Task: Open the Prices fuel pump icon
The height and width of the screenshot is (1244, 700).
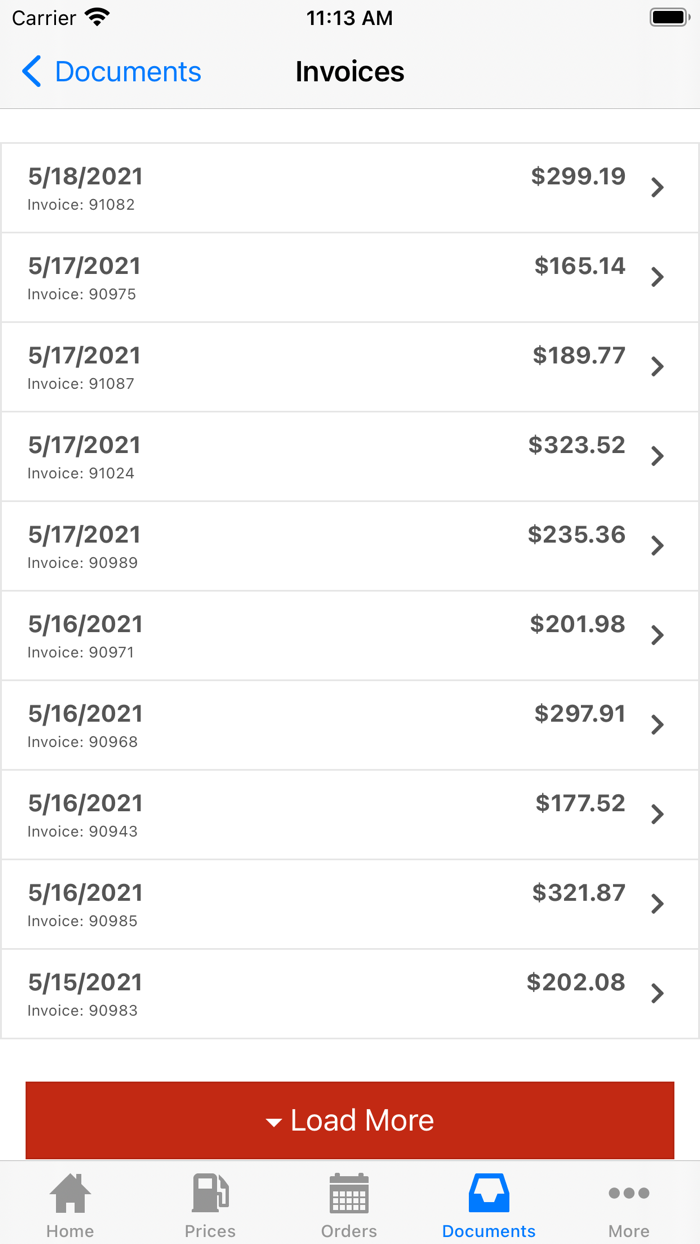Action: 210,1193
